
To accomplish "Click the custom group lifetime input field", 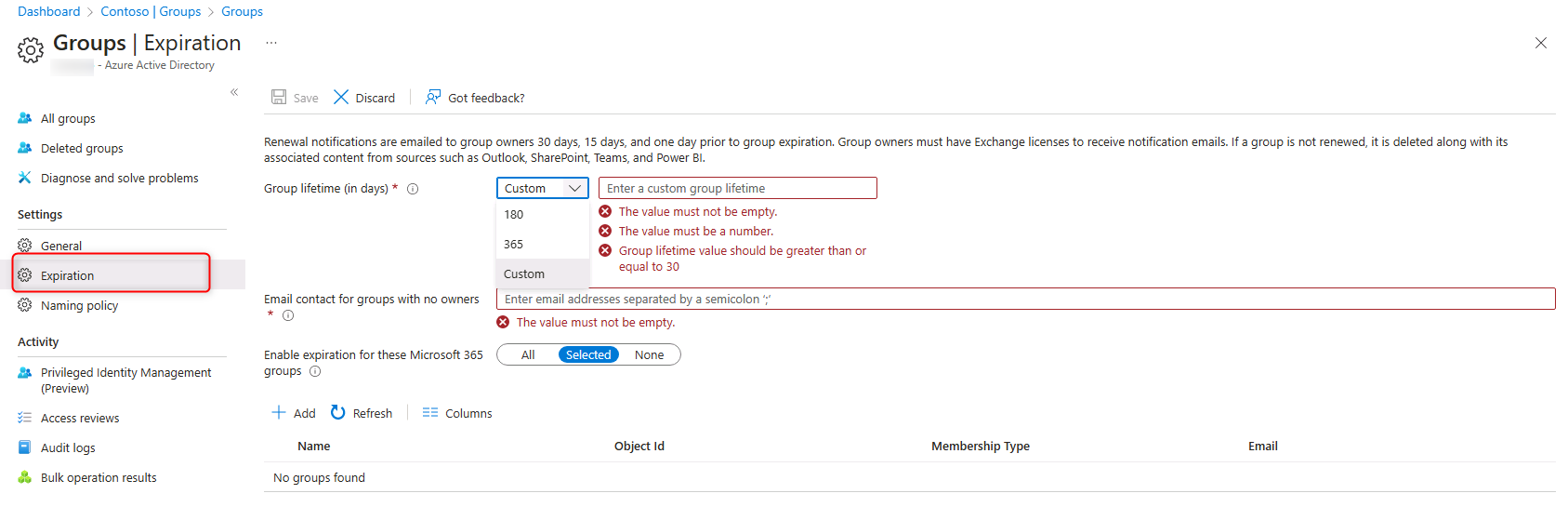I will (x=737, y=189).
